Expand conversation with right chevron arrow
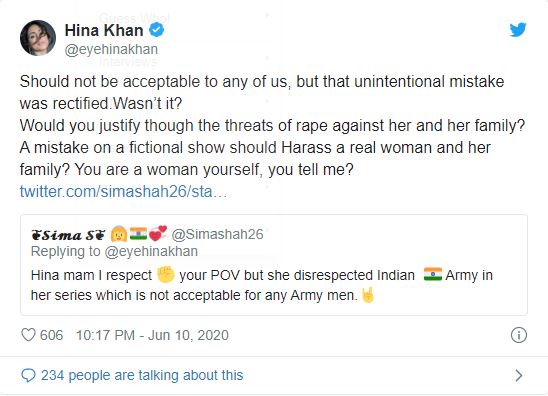548x396 pixels. 519,375
